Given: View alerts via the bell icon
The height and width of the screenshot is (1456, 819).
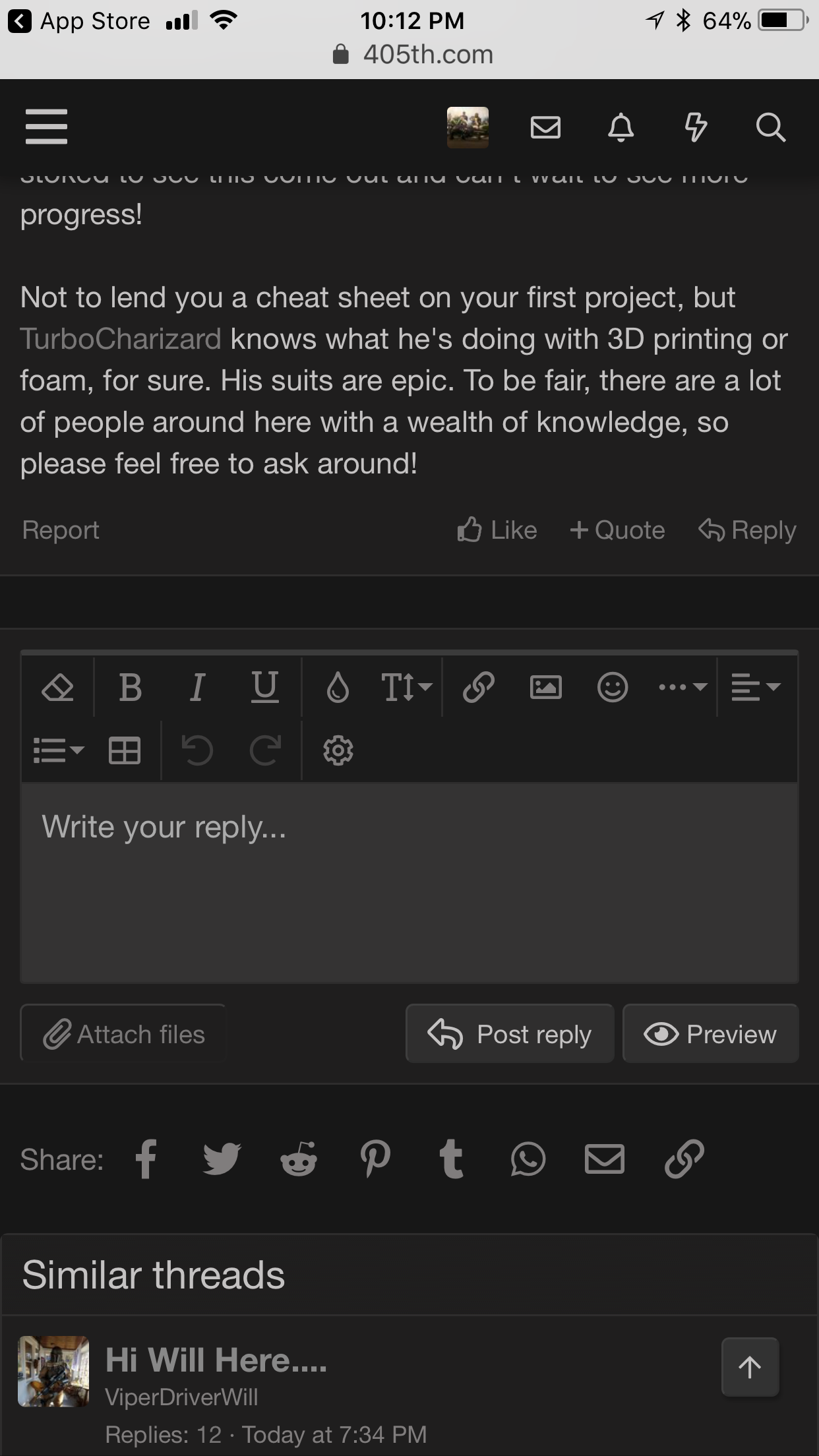Looking at the screenshot, I should pos(621,127).
